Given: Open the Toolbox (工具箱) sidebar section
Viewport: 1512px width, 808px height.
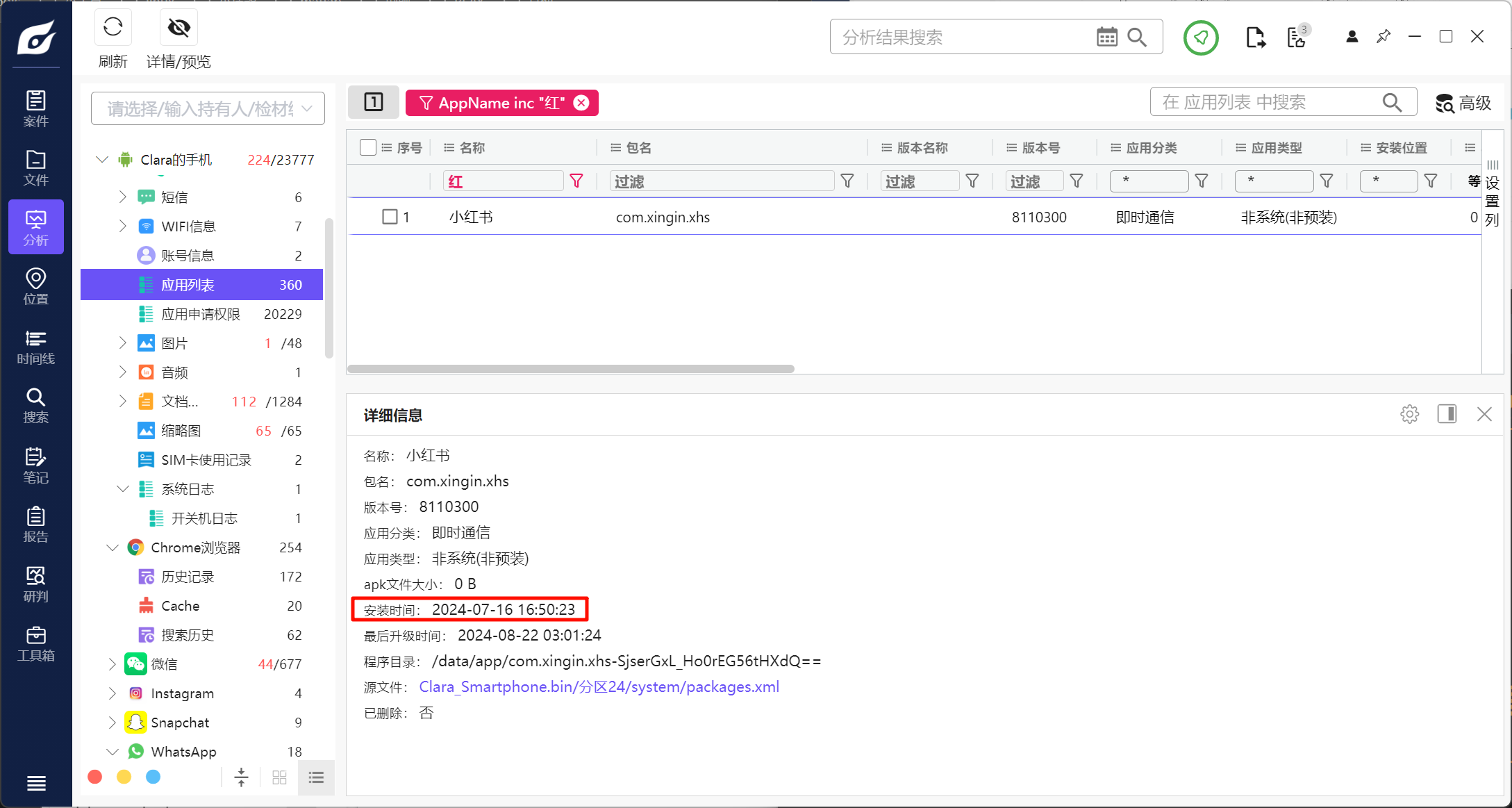Looking at the screenshot, I should coord(35,643).
